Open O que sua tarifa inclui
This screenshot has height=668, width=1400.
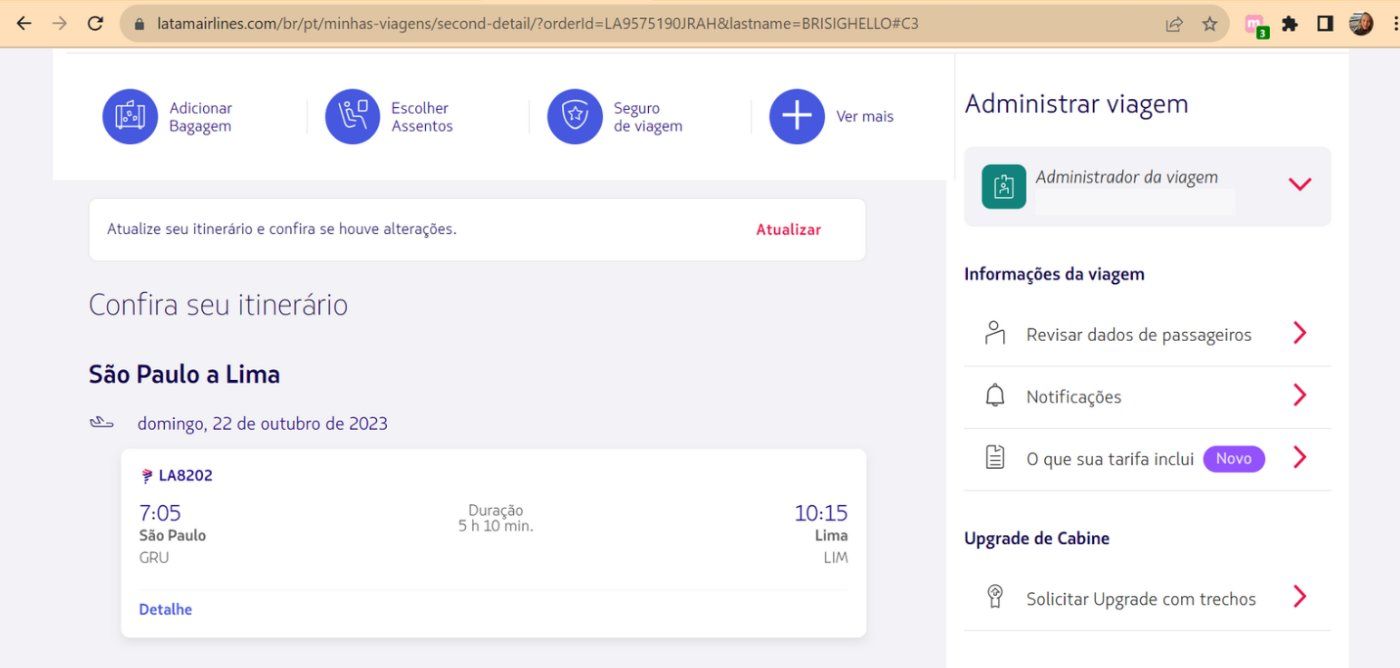(x=1147, y=459)
